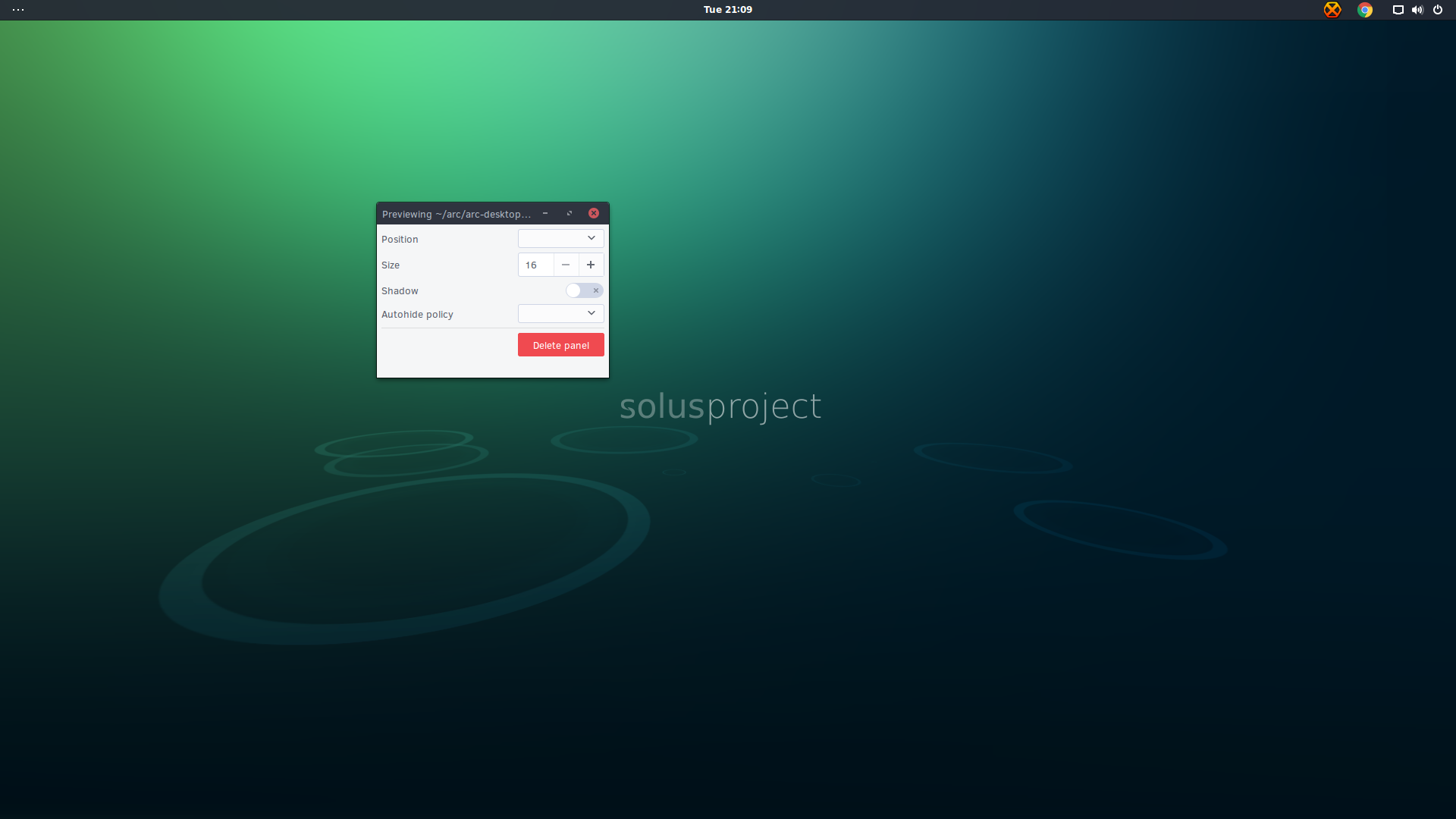Viewport: 1456px width, 819px height.
Task: Increase panel size with plus button
Action: tap(591, 265)
